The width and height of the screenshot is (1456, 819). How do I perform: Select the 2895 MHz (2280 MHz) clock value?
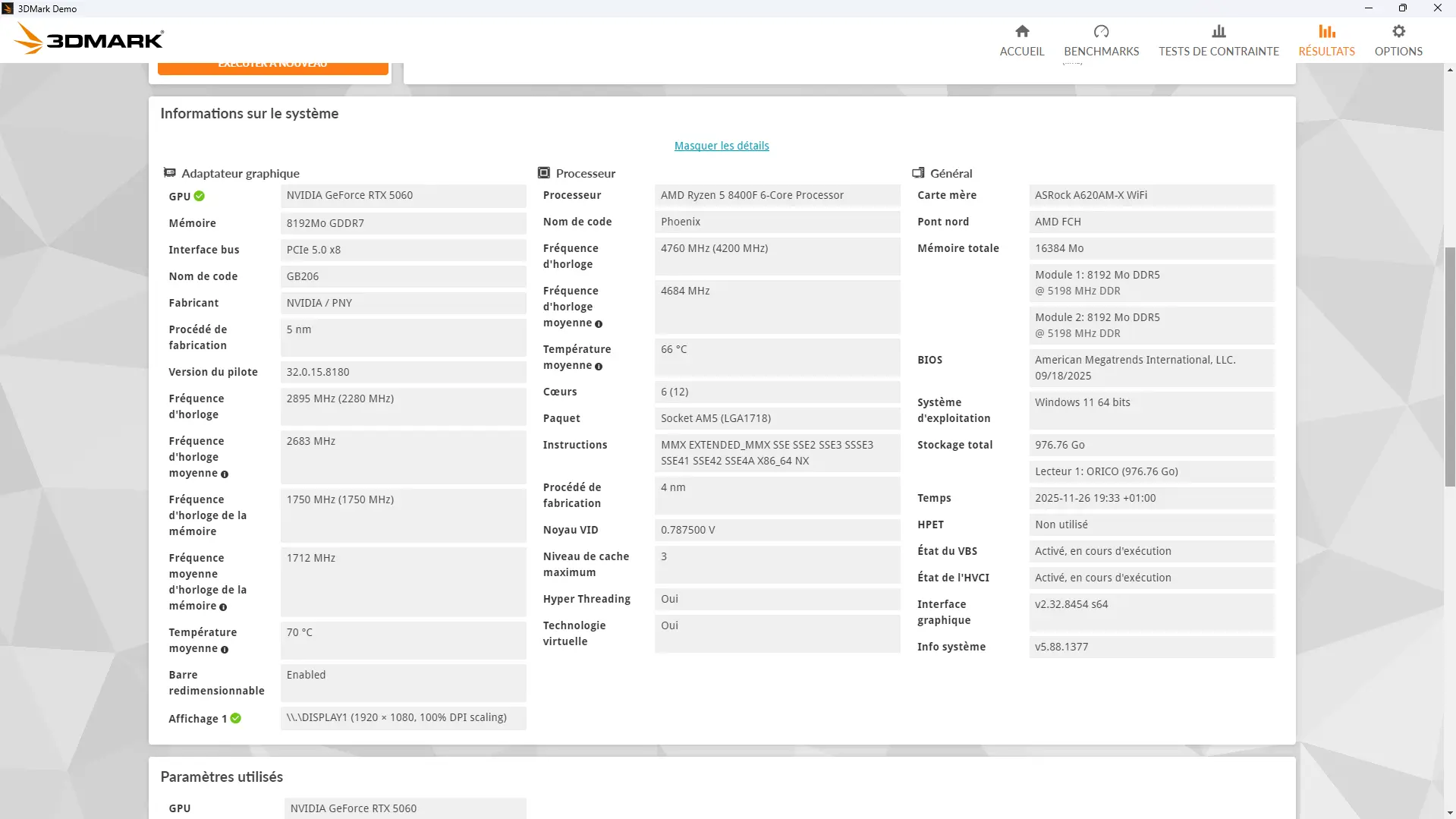tap(403, 407)
